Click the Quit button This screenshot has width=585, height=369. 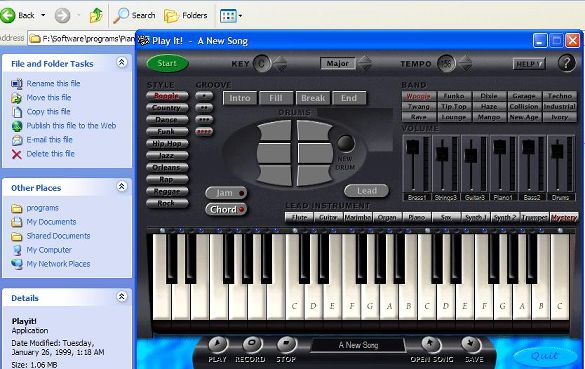coord(544,356)
